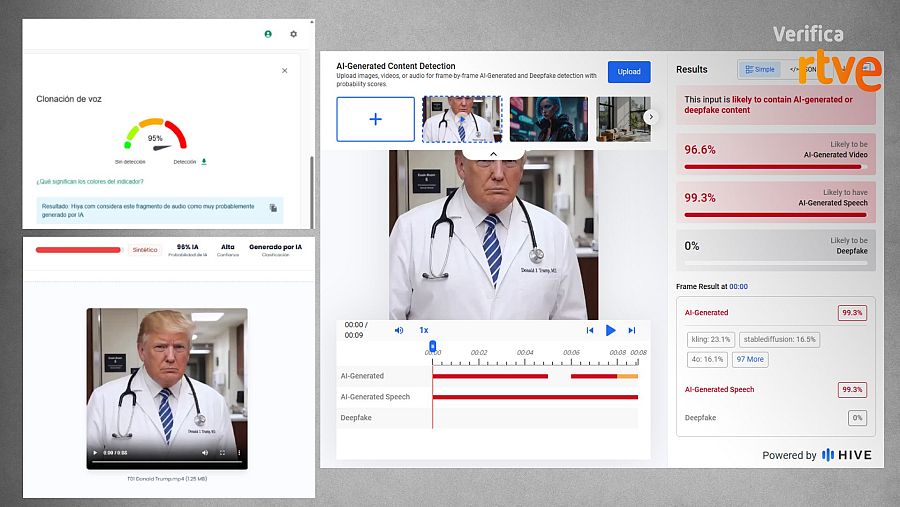
Task: Show next sample thumbnails arrow
Action: [650, 117]
